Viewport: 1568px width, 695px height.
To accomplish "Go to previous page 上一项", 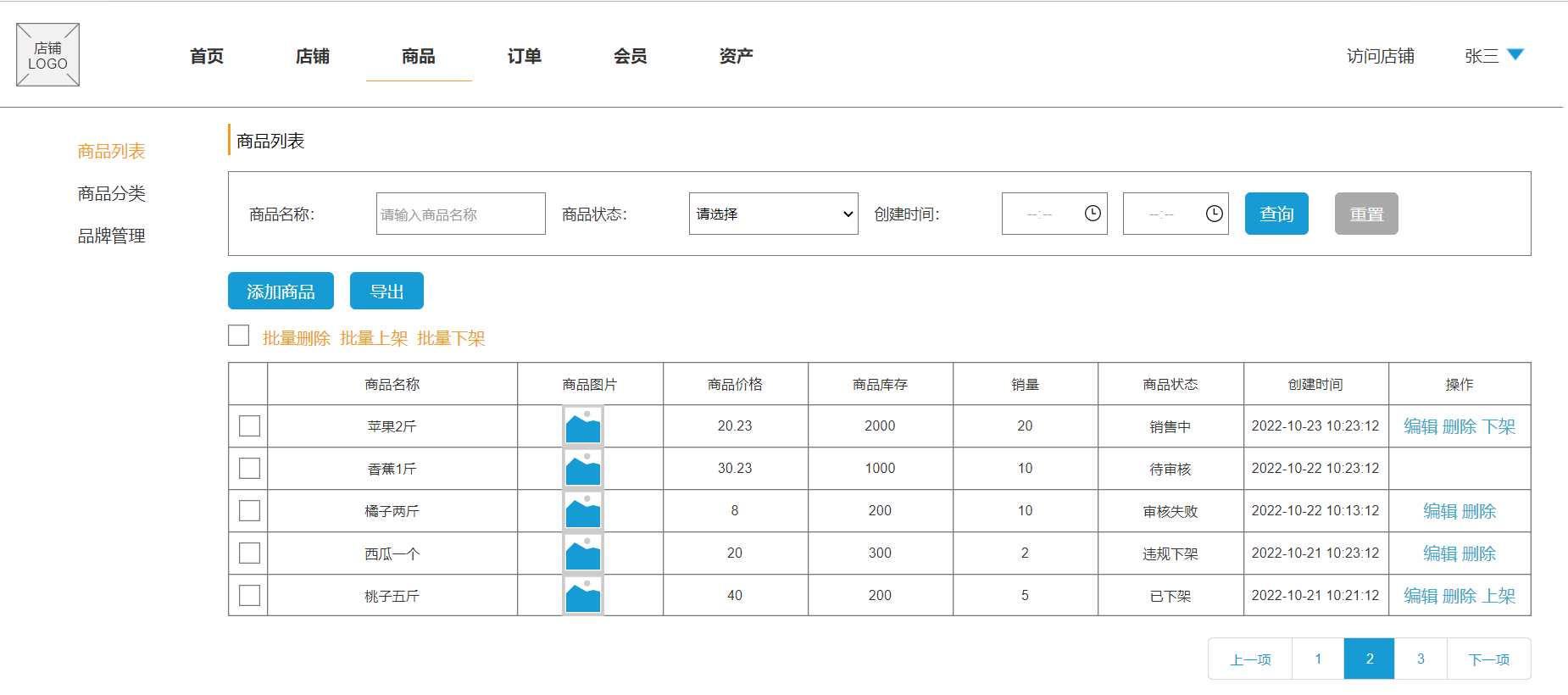I will tap(1250, 659).
